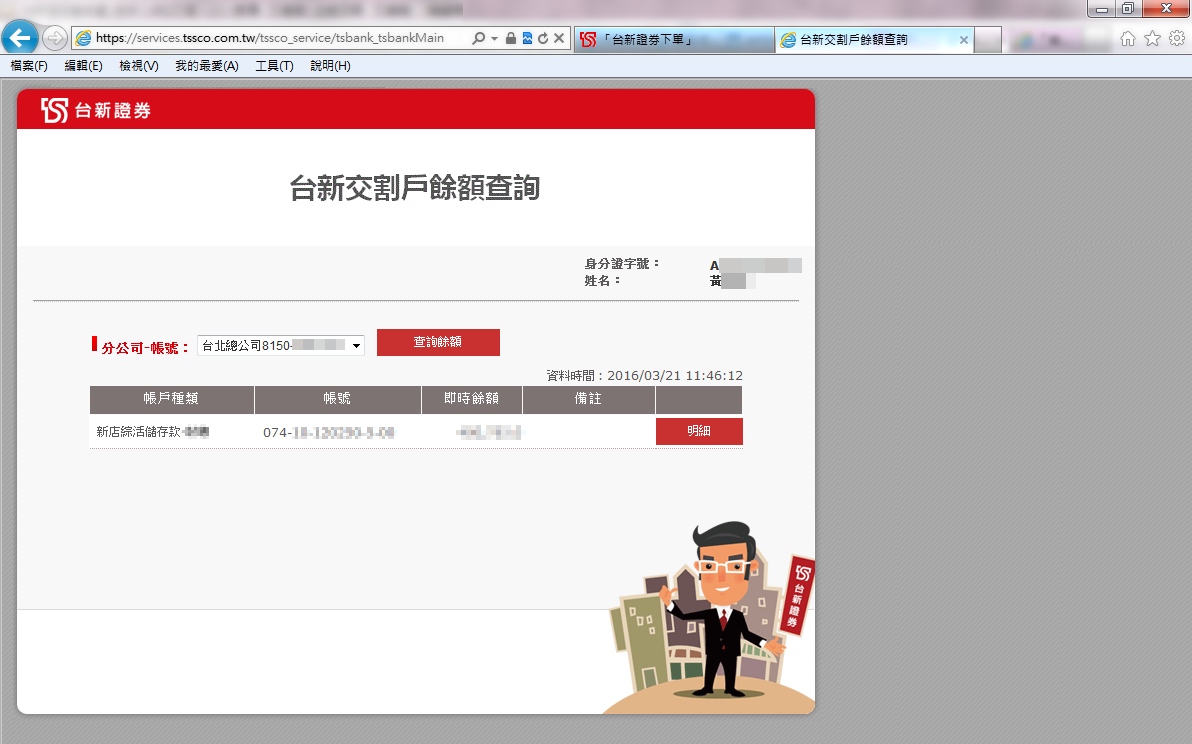Image resolution: width=1192 pixels, height=744 pixels.
Task: Expand the 分公司-帳號 account dropdown
Action: (x=356, y=345)
